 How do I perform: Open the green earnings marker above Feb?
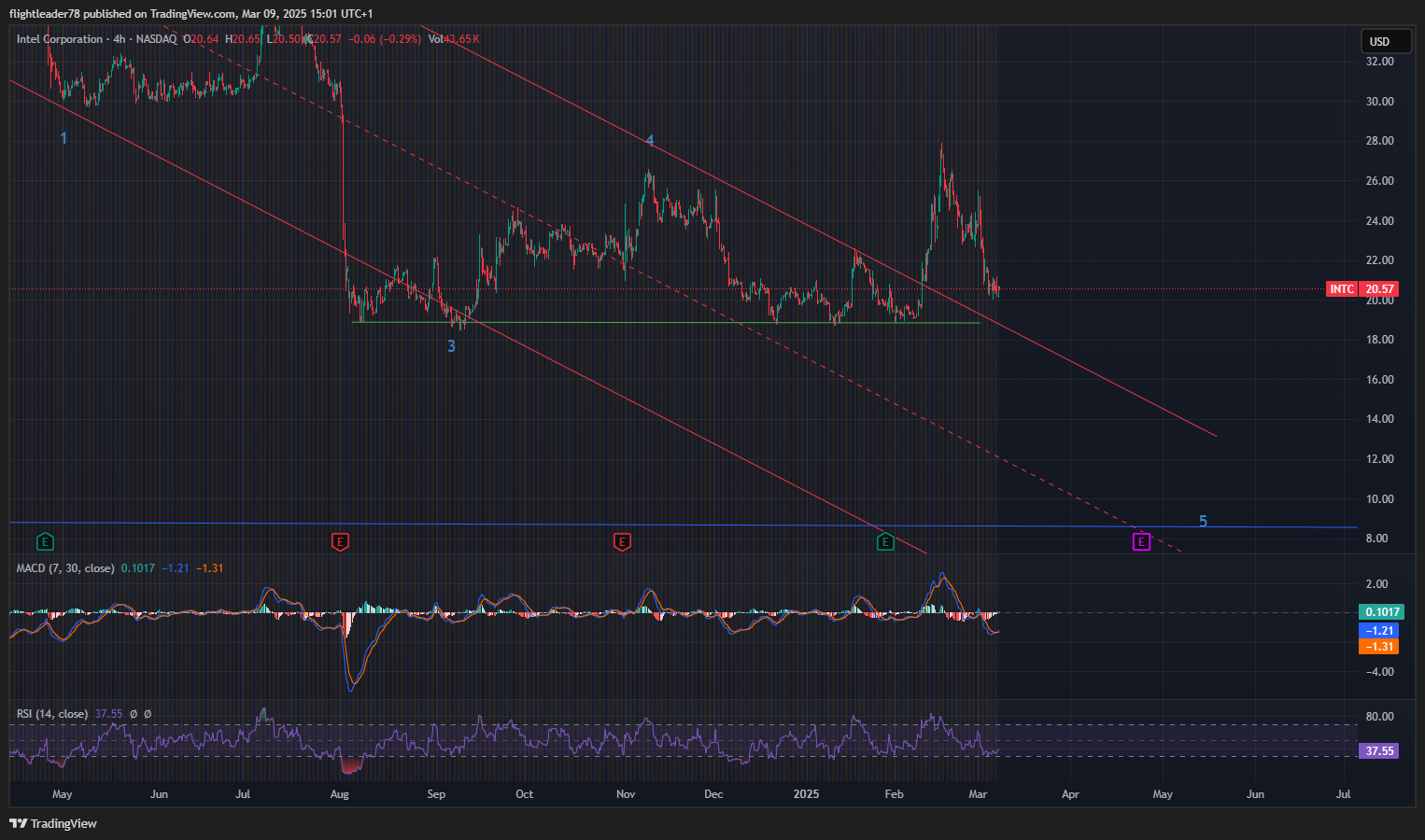coord(885,541)
